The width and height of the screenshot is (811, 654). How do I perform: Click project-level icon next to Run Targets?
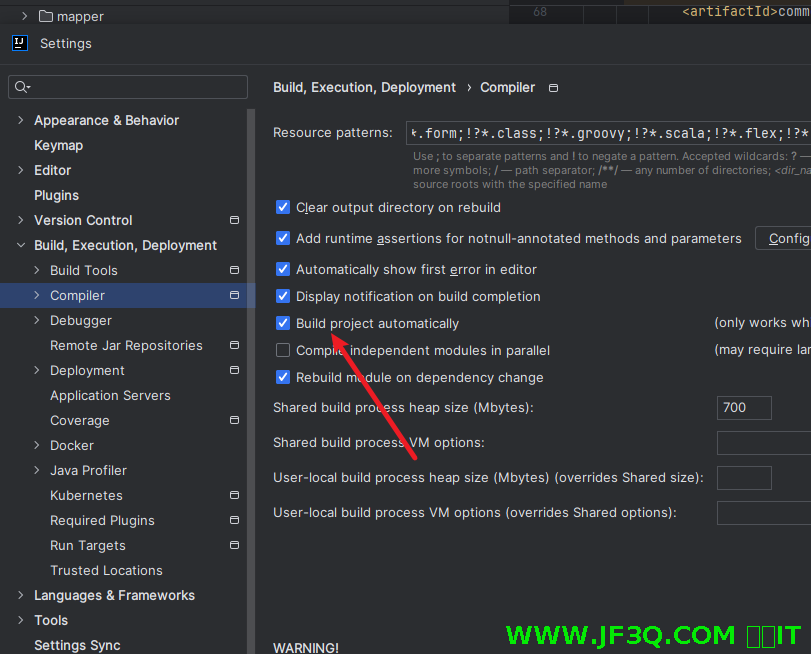point(234,545)
